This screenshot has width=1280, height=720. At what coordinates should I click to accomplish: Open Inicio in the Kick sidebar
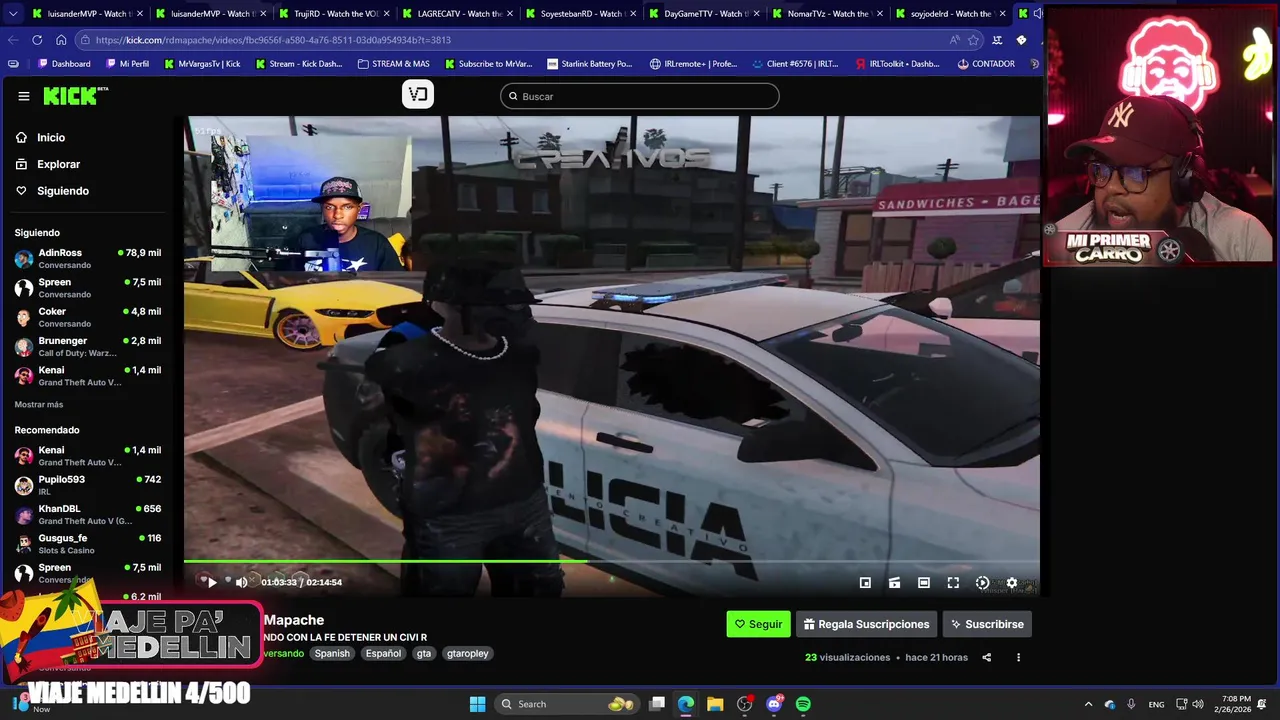(x=51, y=138)
